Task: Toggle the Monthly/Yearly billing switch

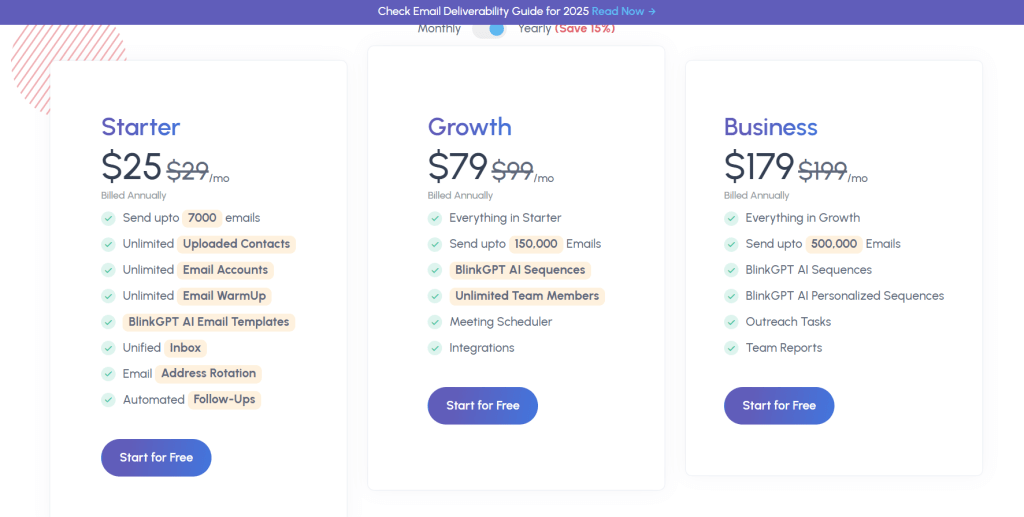Action: coord(489,29)
